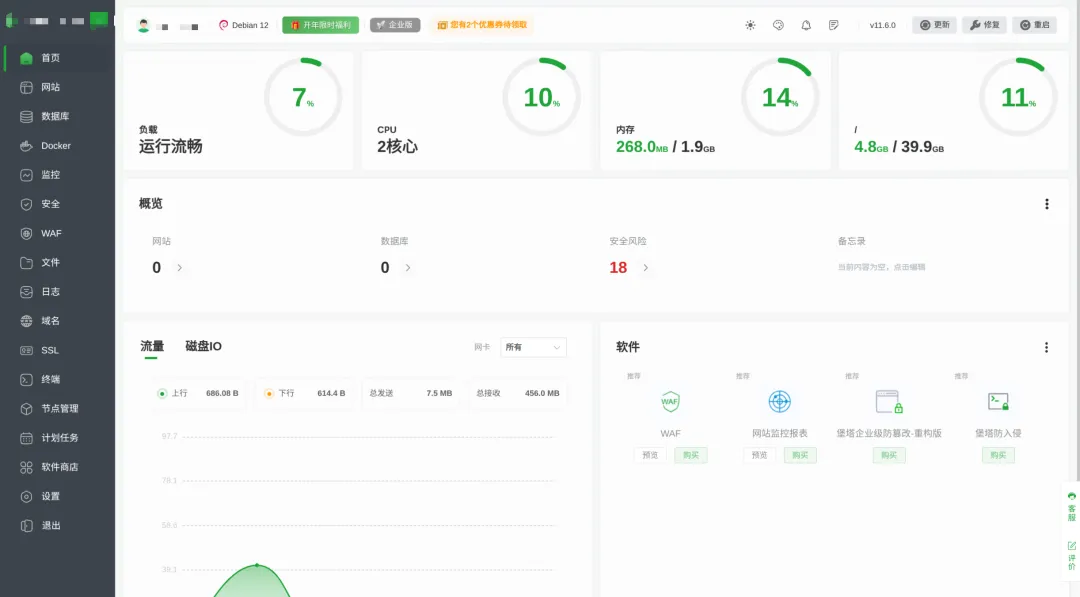Switch to the 磁盘IO tab
The width and height of the screenshot is (1080, 597).
point(203,346)
